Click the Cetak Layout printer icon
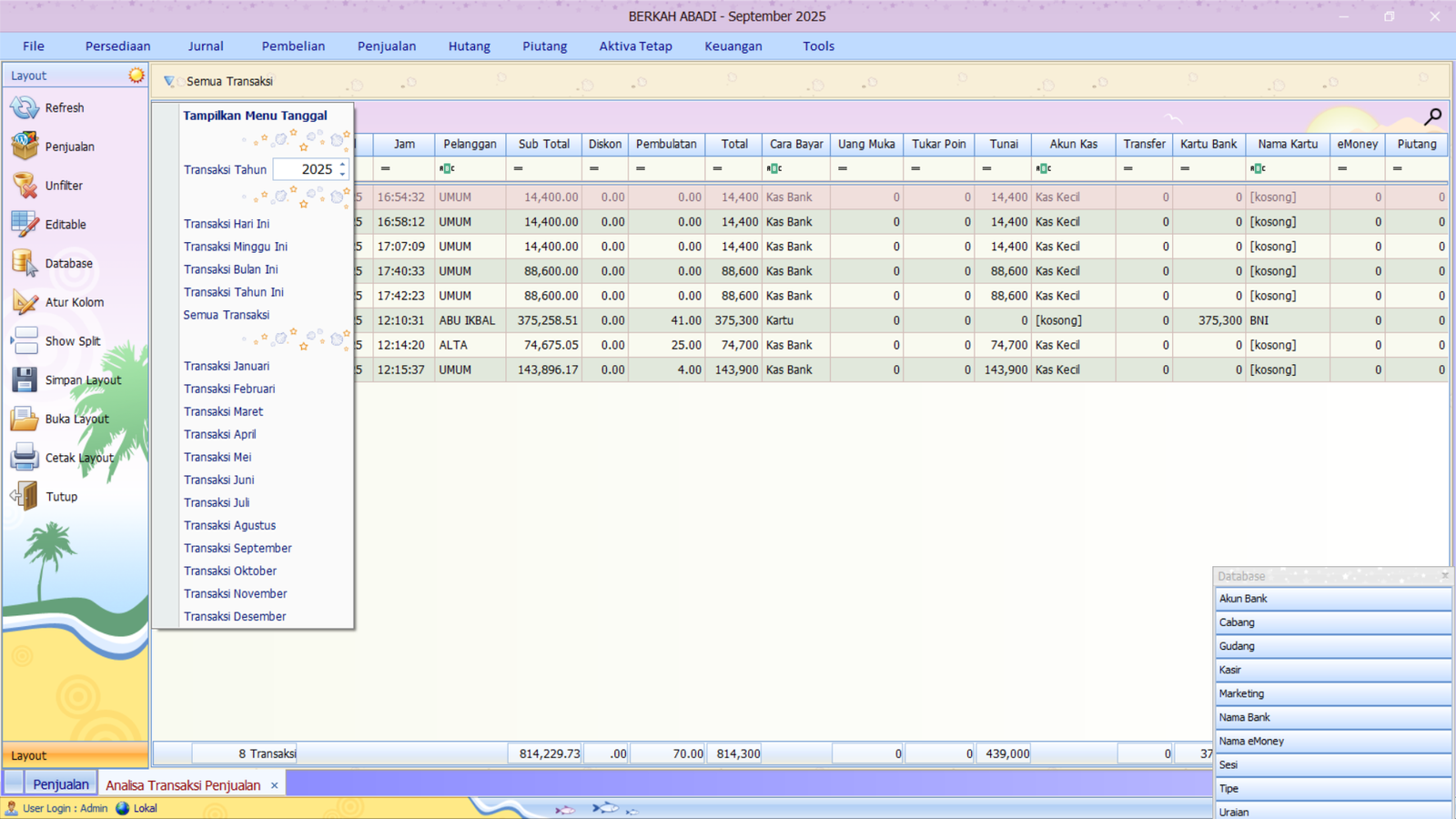Viewport: 1456px width, 819px height. tap(25, 458)
